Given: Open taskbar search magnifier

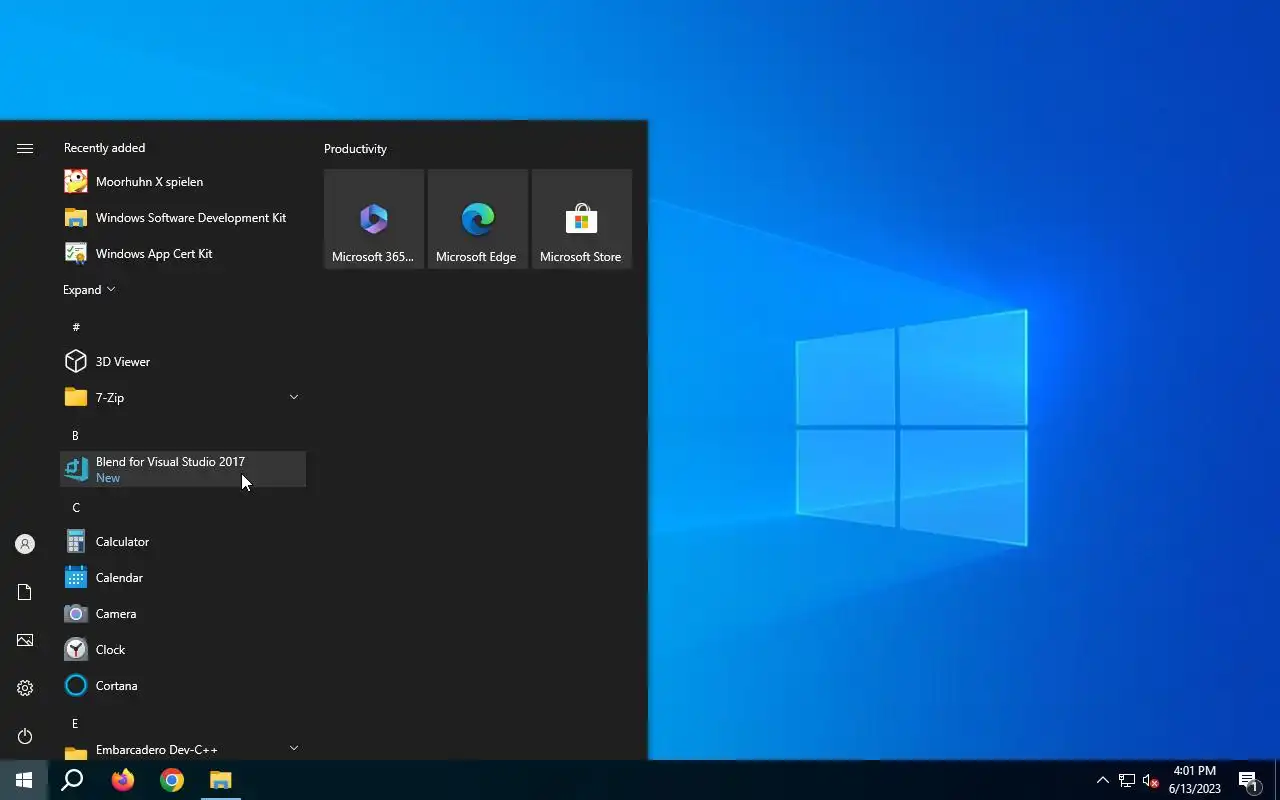Looking at the screenshot, I should [72, 780].
